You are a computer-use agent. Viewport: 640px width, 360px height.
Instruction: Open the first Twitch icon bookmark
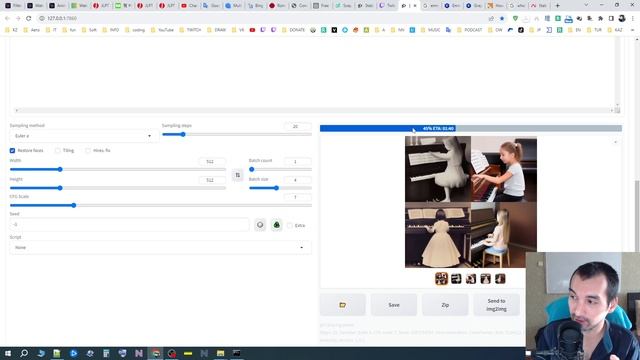(x=263, y=30)
